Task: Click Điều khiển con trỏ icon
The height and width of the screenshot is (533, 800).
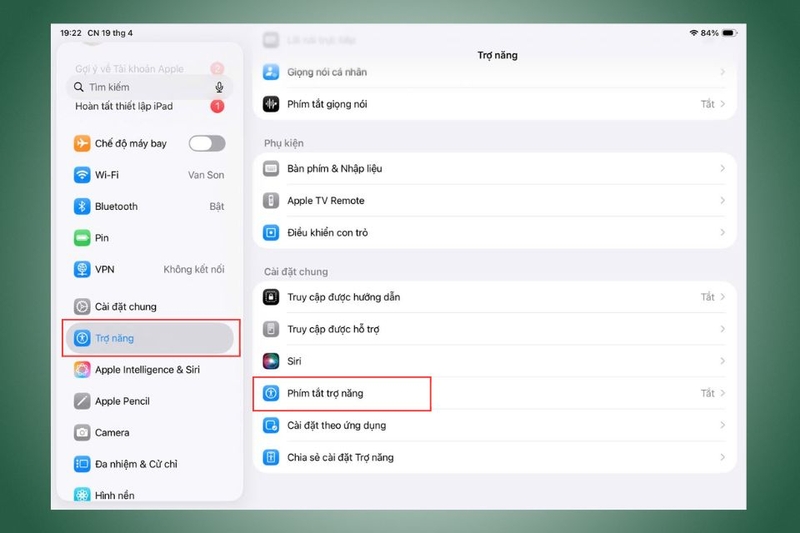Action: (x=271, y=233)
